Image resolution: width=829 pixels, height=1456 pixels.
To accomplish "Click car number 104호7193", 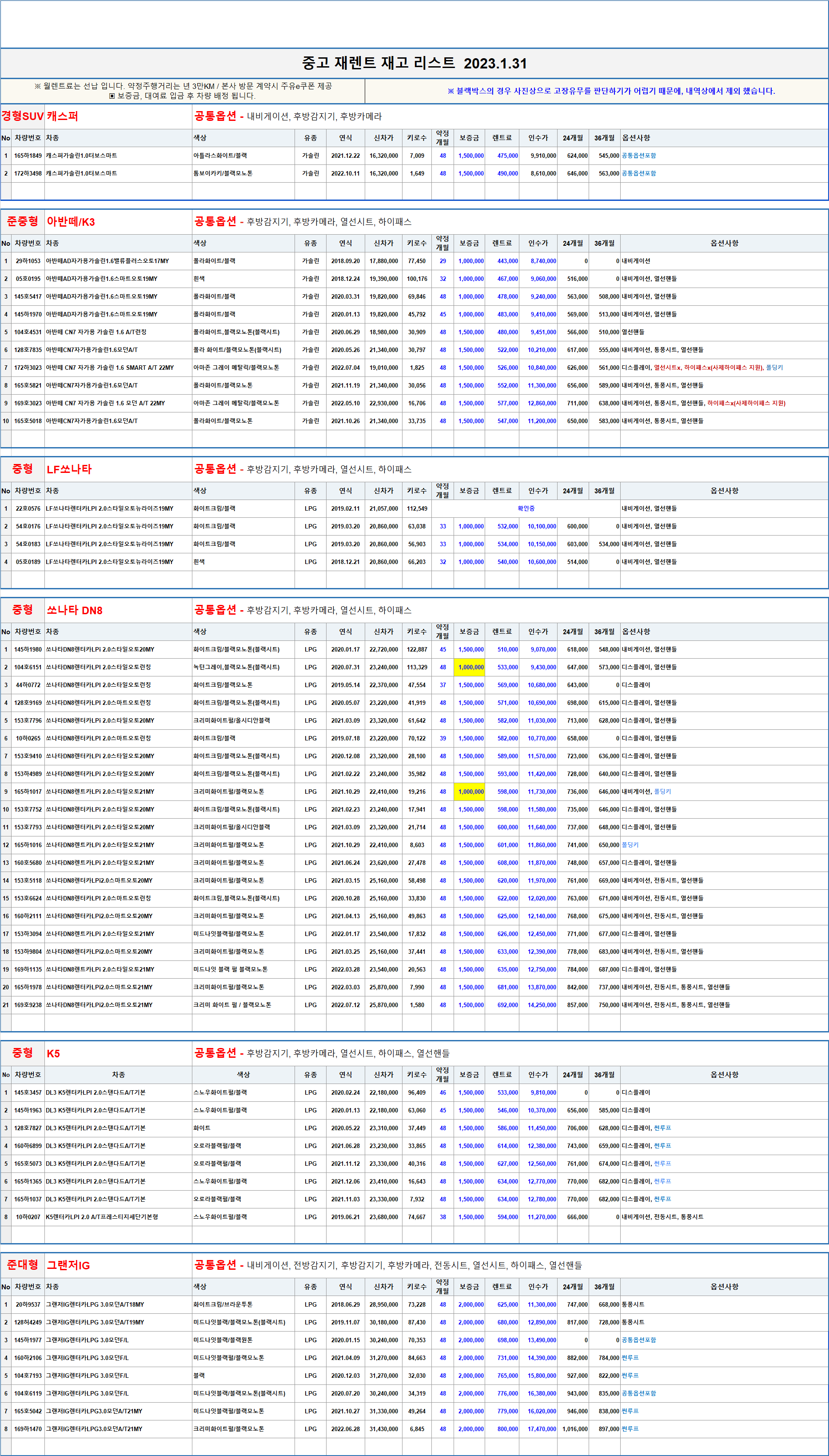I will [x=28, y=1376].
